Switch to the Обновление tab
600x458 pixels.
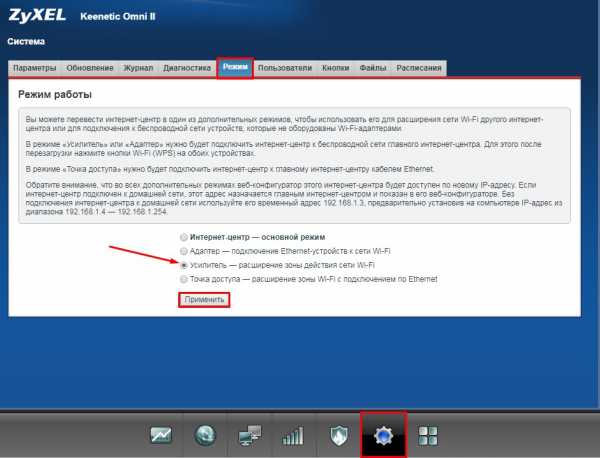(90, 68)
